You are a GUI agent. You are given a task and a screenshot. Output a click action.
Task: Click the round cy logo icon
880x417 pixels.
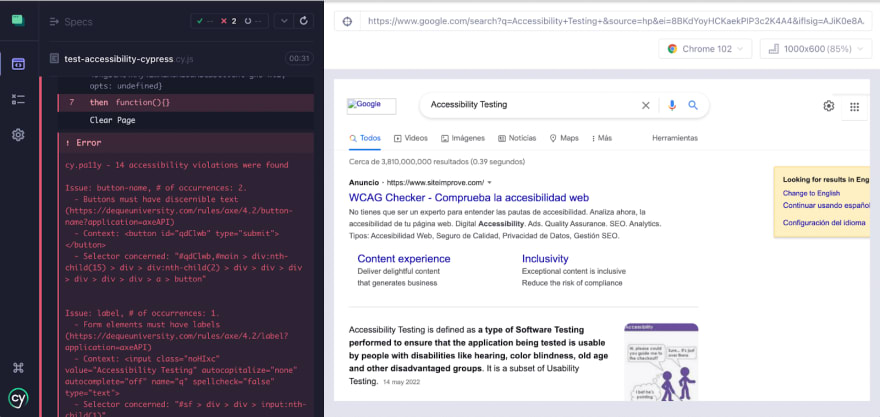tap(19, 398)
